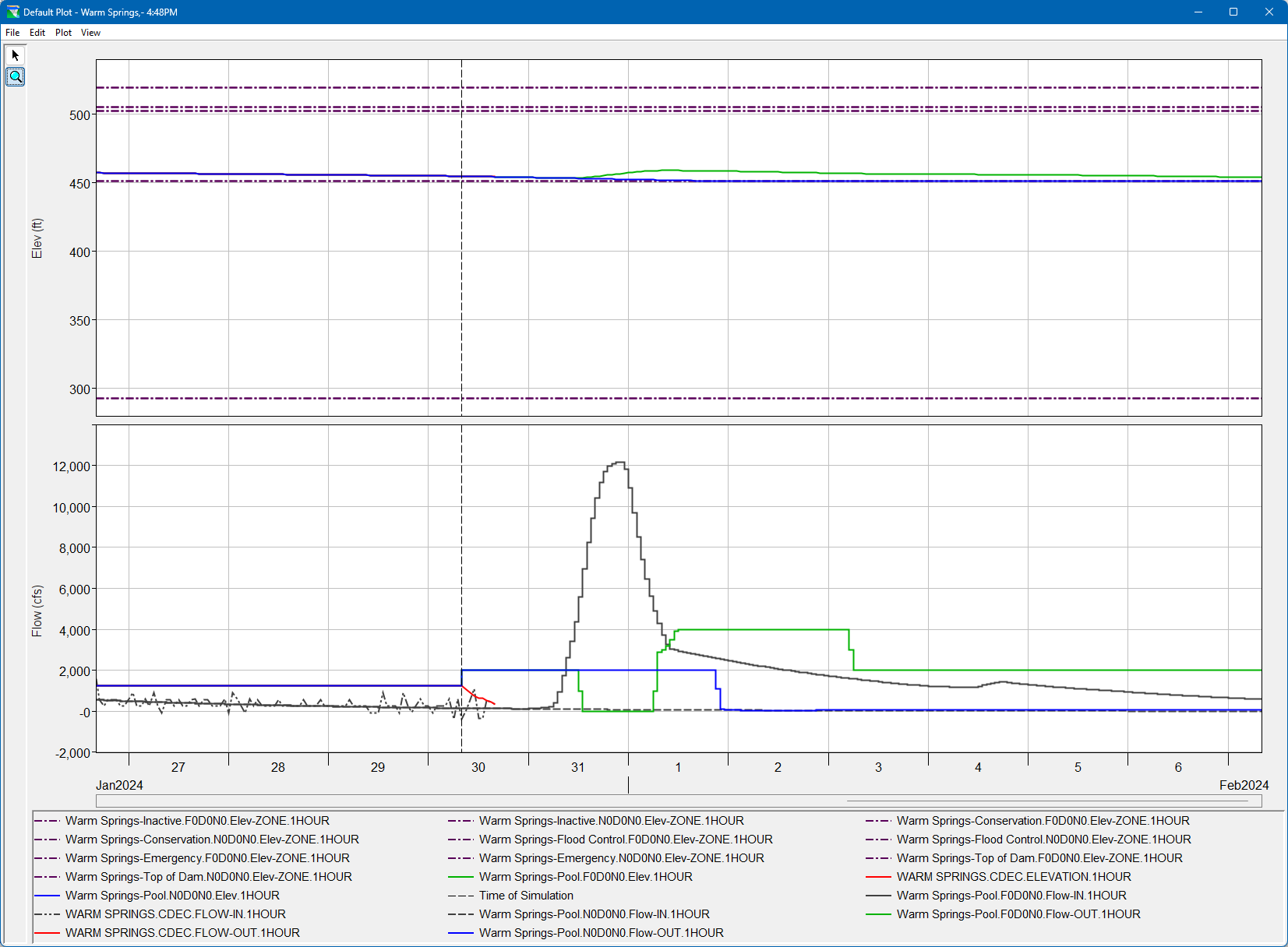Click the -2,000 flow axis tick label
The width and height of the screenshot is (1288, 947).
73,753
